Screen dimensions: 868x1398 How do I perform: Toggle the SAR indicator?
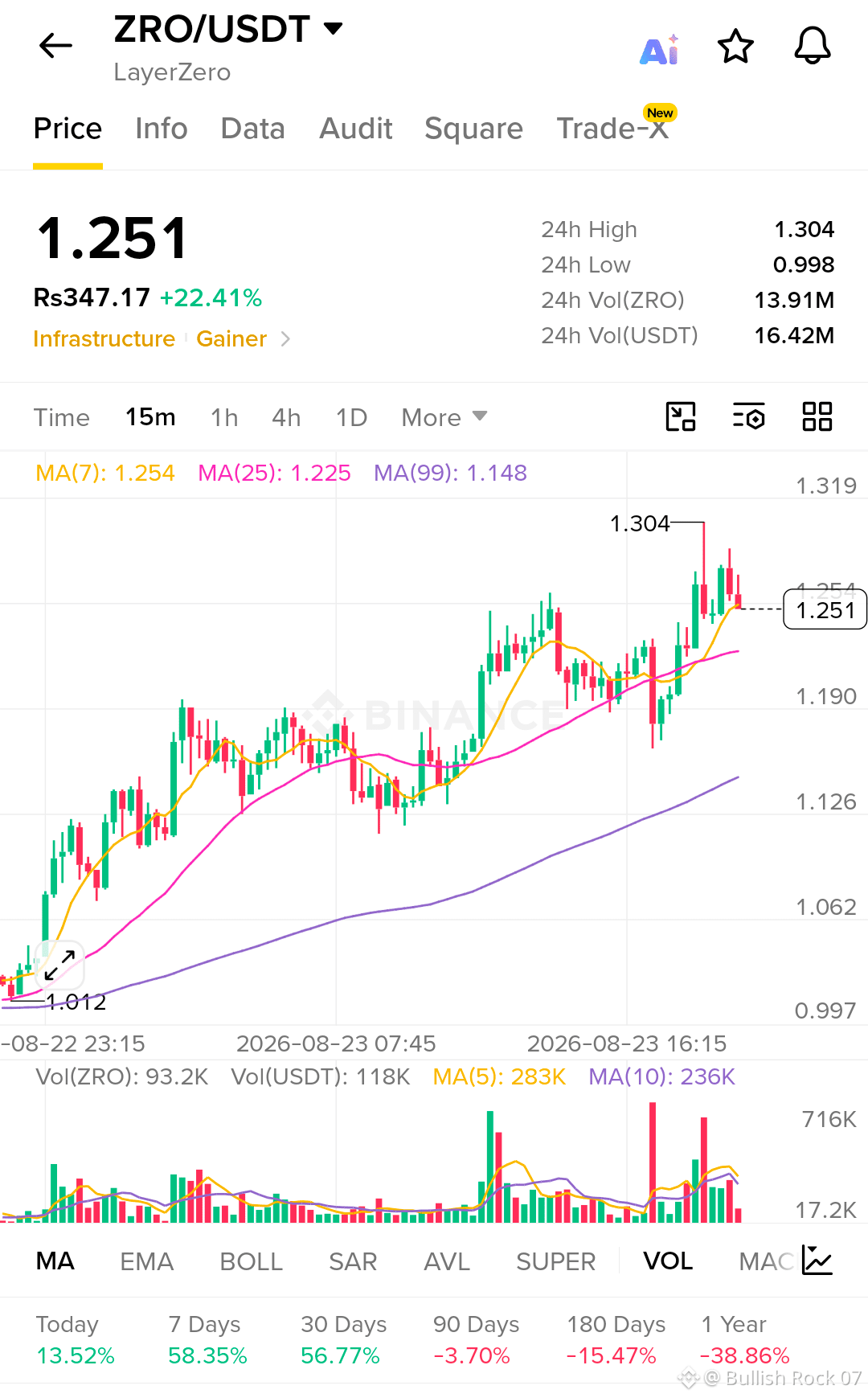coord(353,1261)
